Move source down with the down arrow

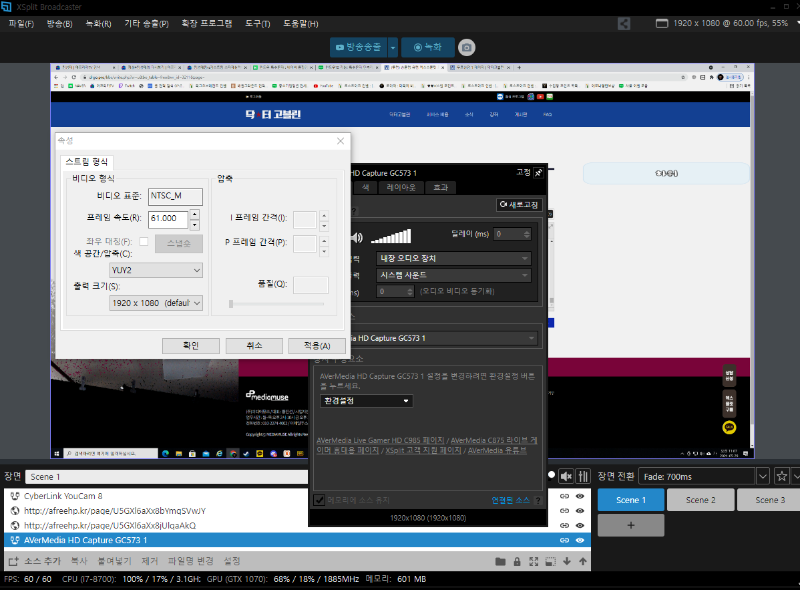(567, 561)
